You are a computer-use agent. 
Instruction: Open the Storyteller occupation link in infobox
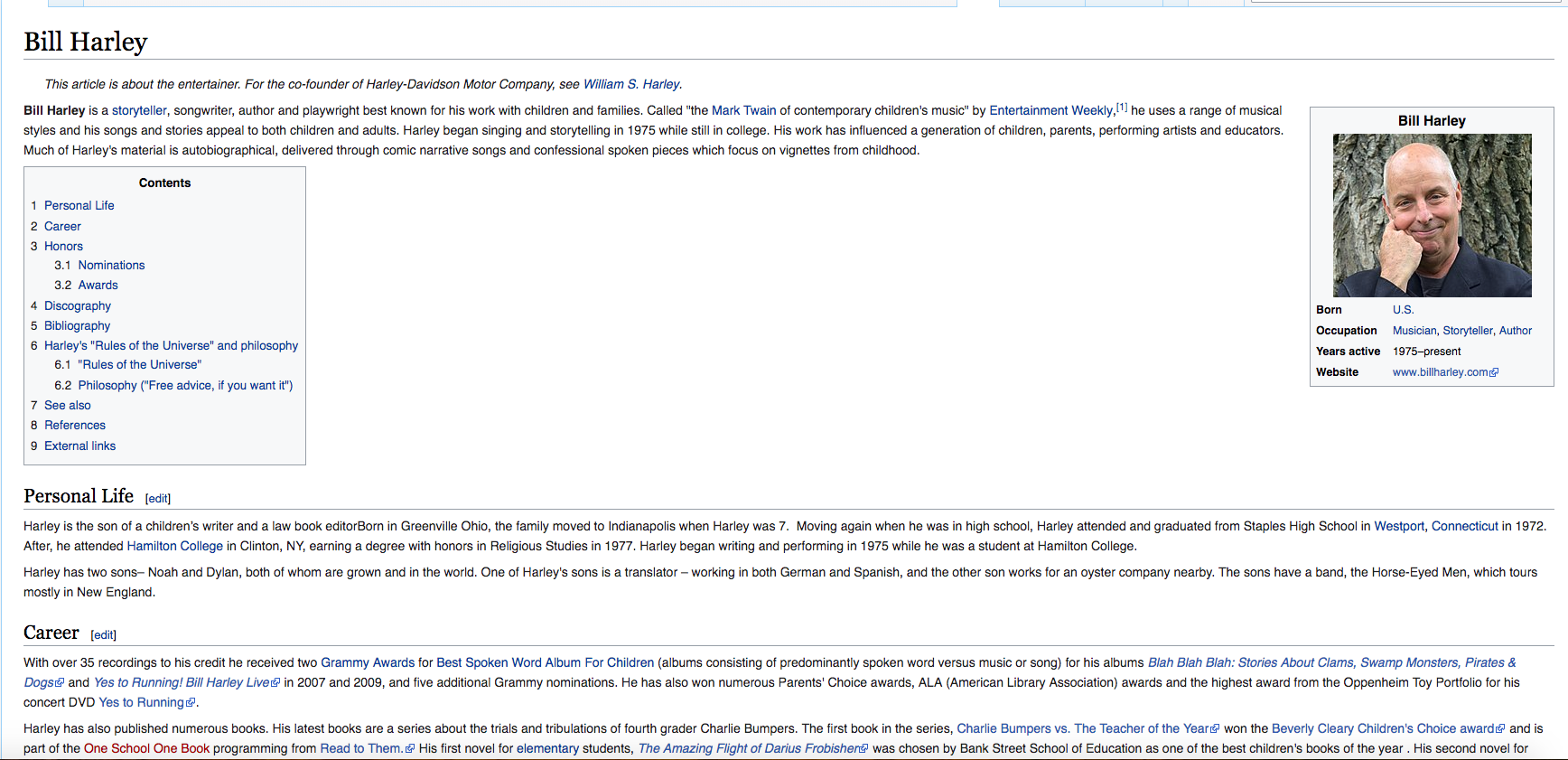1468,330
